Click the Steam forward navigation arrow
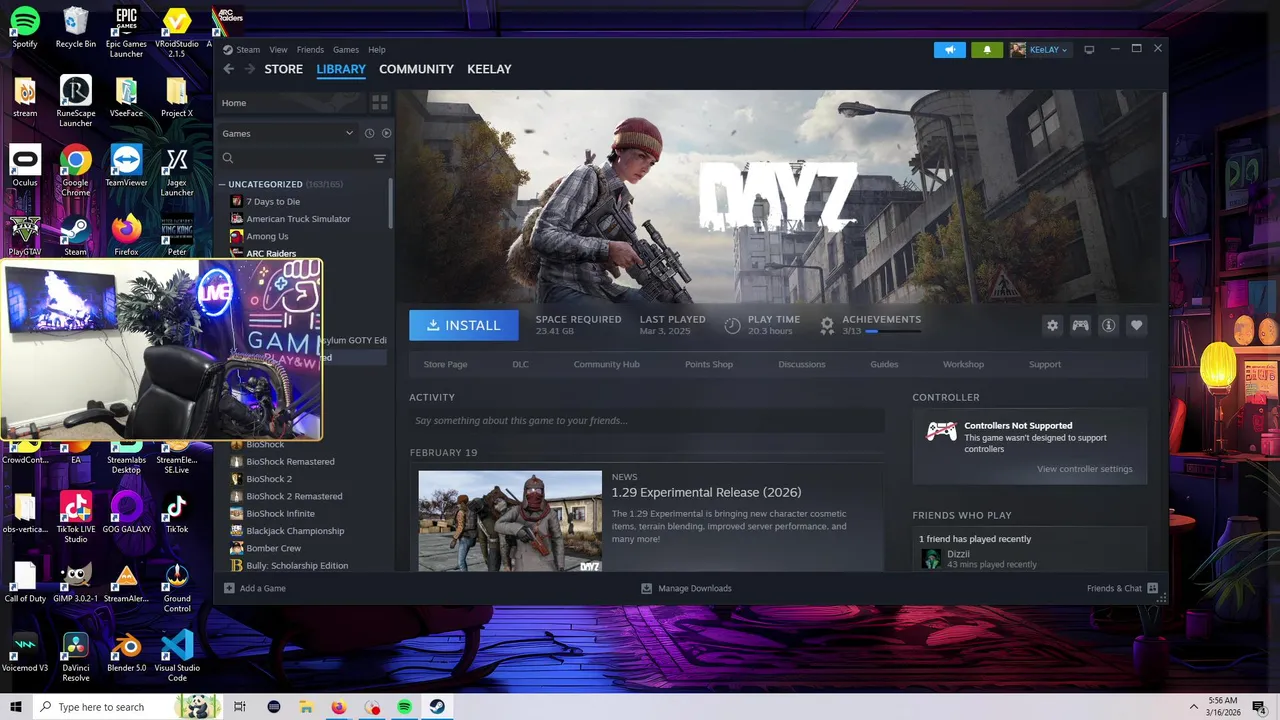 (x=248, y=69)
